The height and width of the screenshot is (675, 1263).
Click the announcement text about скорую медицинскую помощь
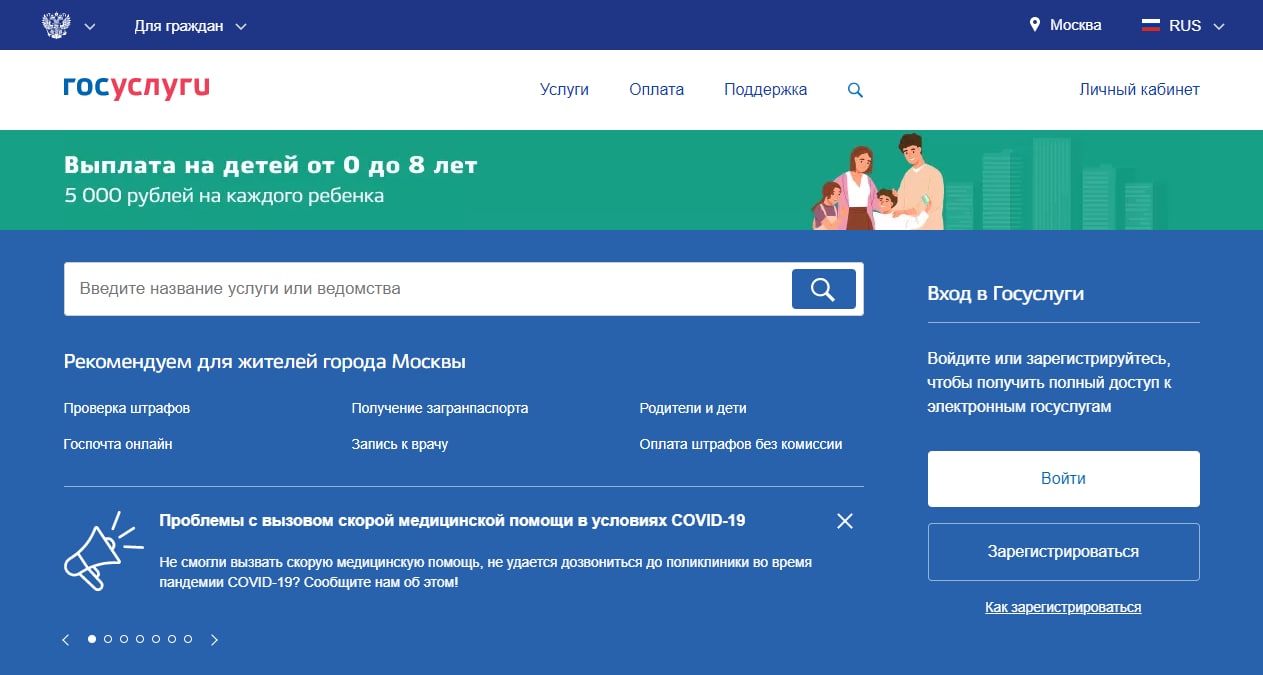coord(485,571)
